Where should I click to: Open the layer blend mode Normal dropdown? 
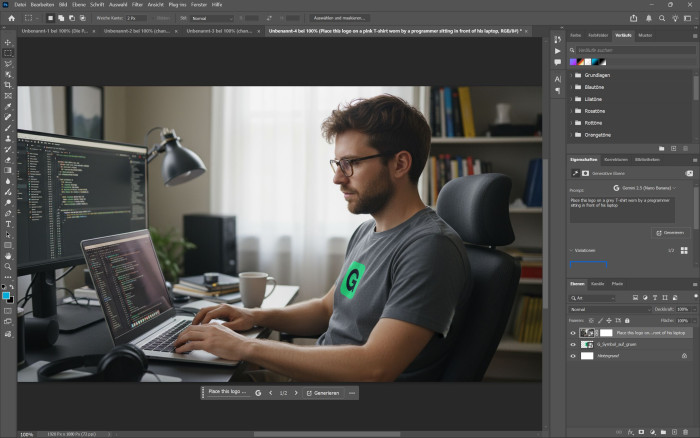pos(610,309)
